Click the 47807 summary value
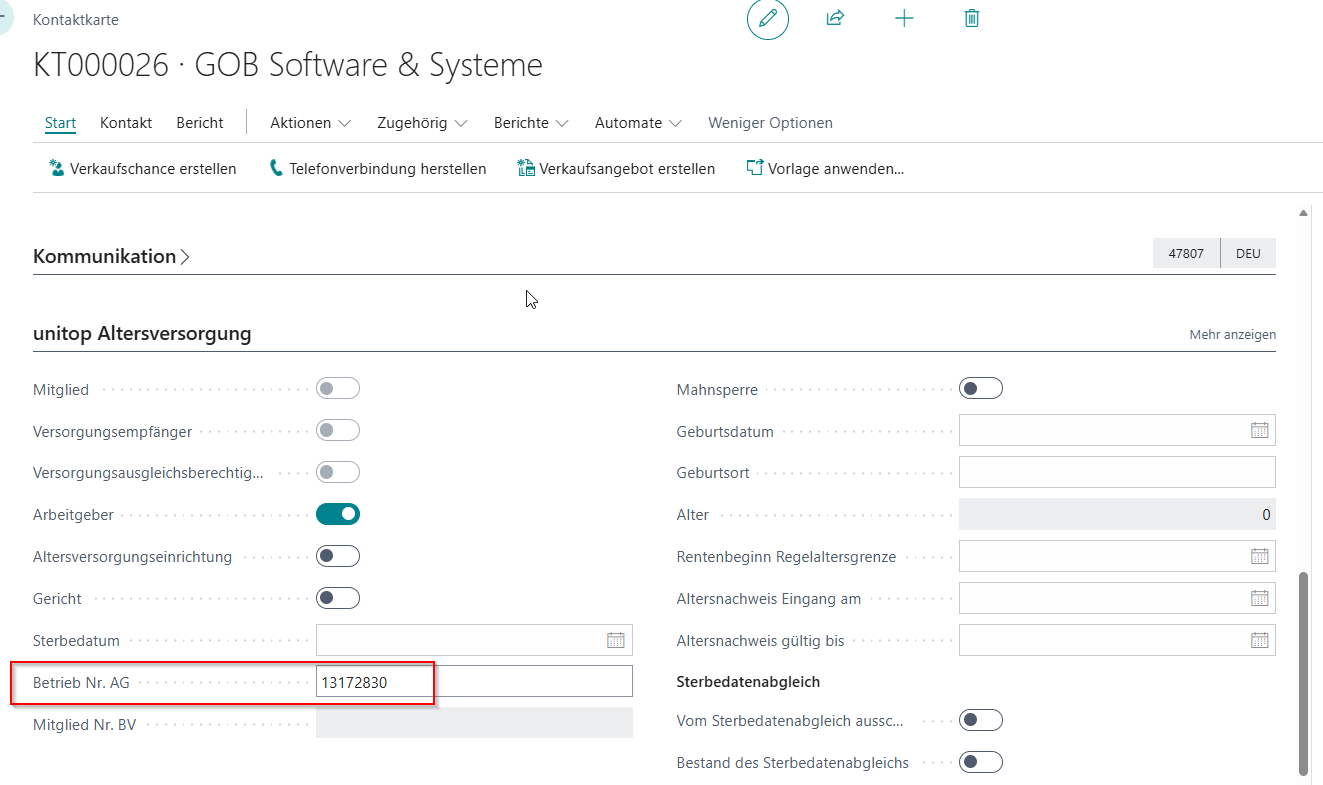This screenshot has height=785, width=1323. click(1186, 254)
